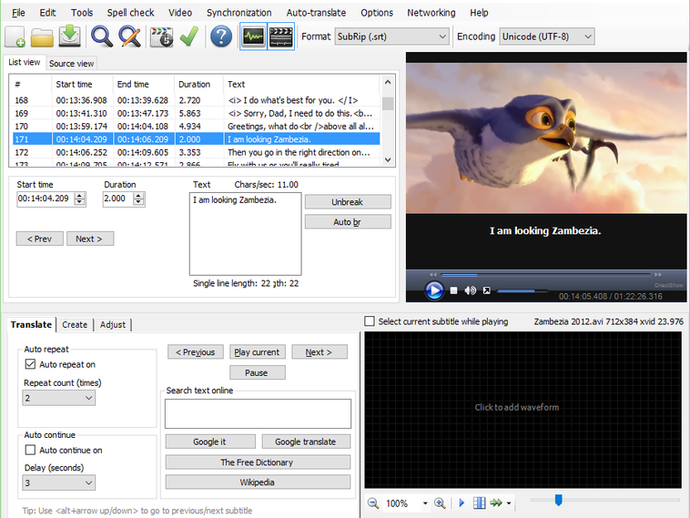The height and width of the screenshot is (518, 690).
Task: Click the New subtitle file icon
Action: [15, 37]
